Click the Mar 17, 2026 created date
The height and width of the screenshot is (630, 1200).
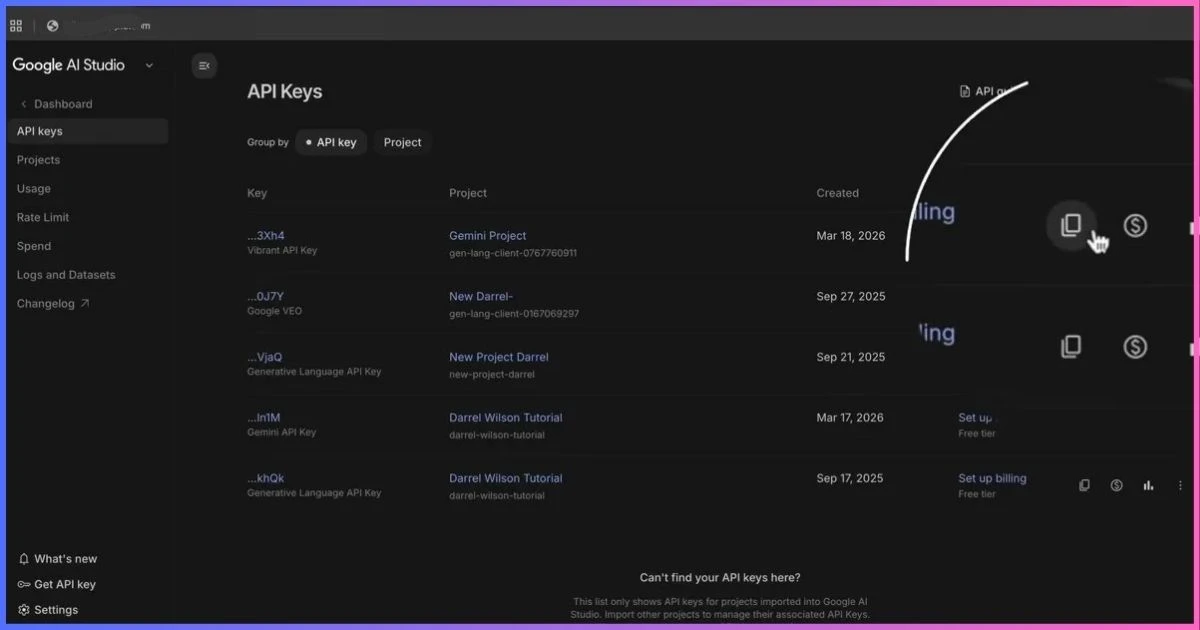point(850,418)
